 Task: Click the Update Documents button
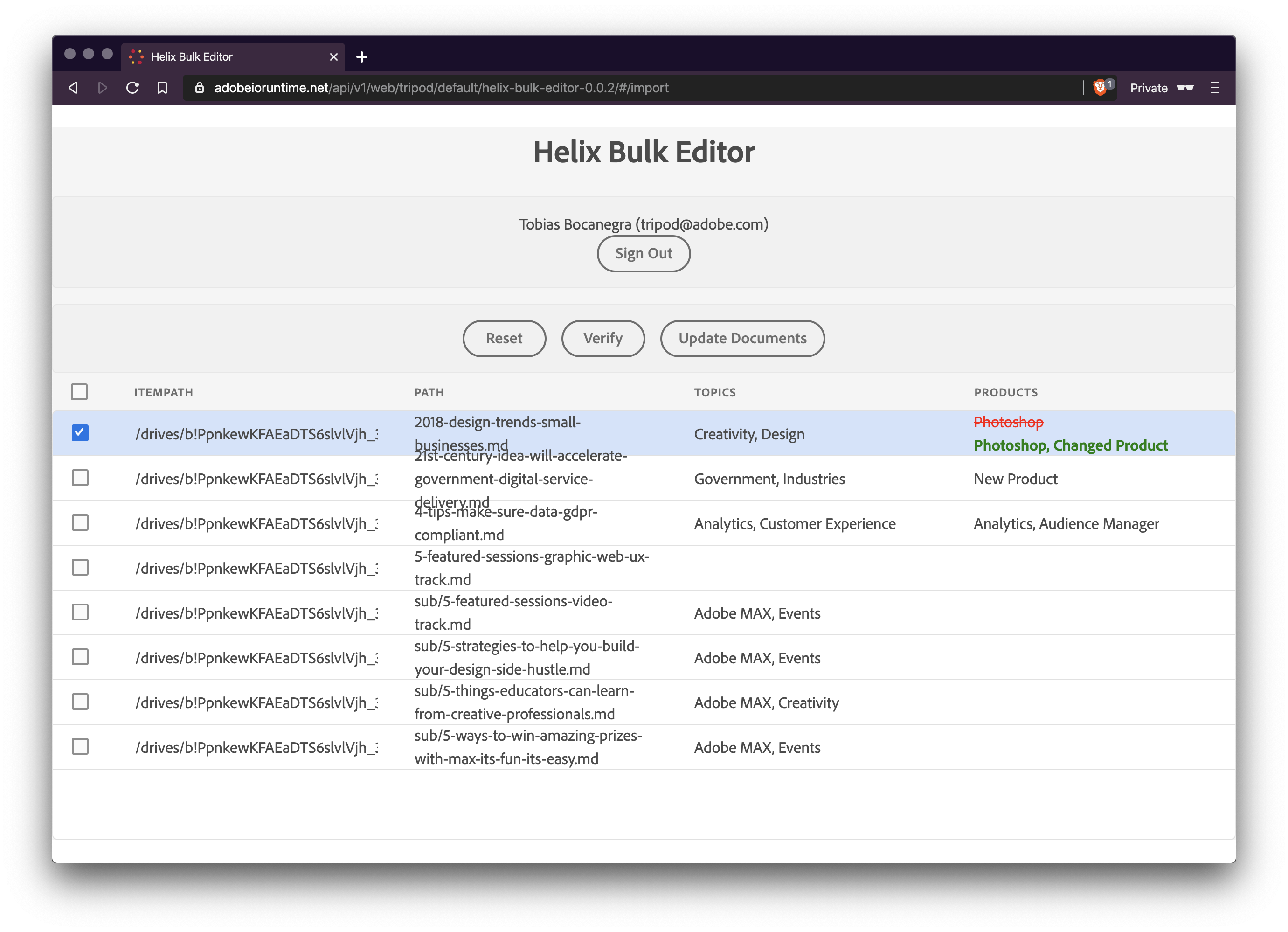[x=742, y=339]
